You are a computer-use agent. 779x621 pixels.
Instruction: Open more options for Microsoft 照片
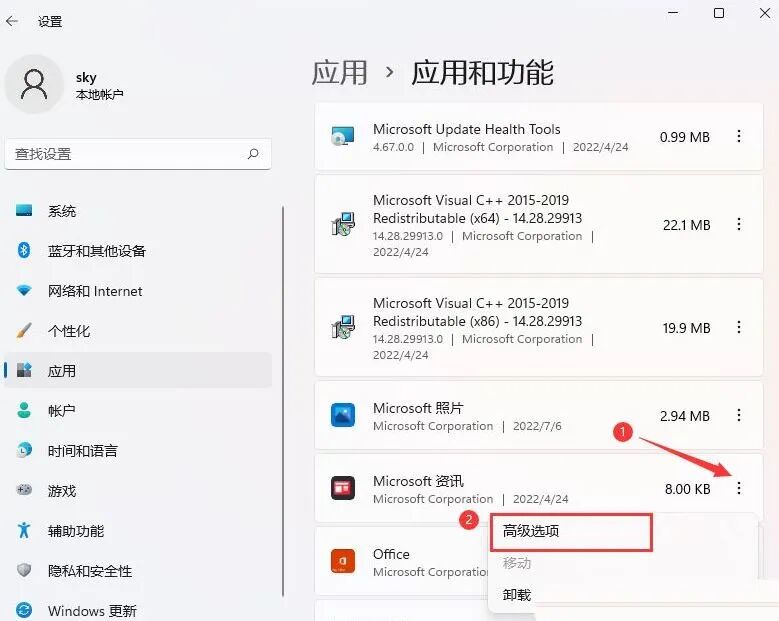click(x=739, y=415)
